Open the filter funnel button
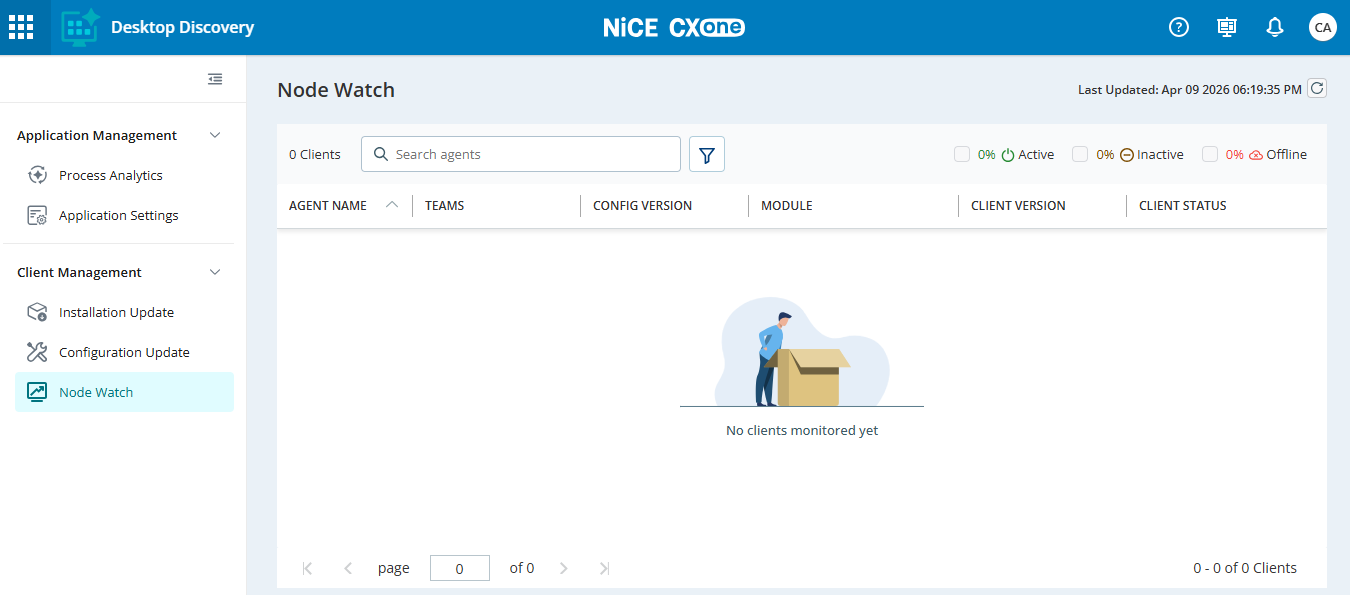Image resolution: width=1350 pixels, height=595 pixels. click(707, 154)
